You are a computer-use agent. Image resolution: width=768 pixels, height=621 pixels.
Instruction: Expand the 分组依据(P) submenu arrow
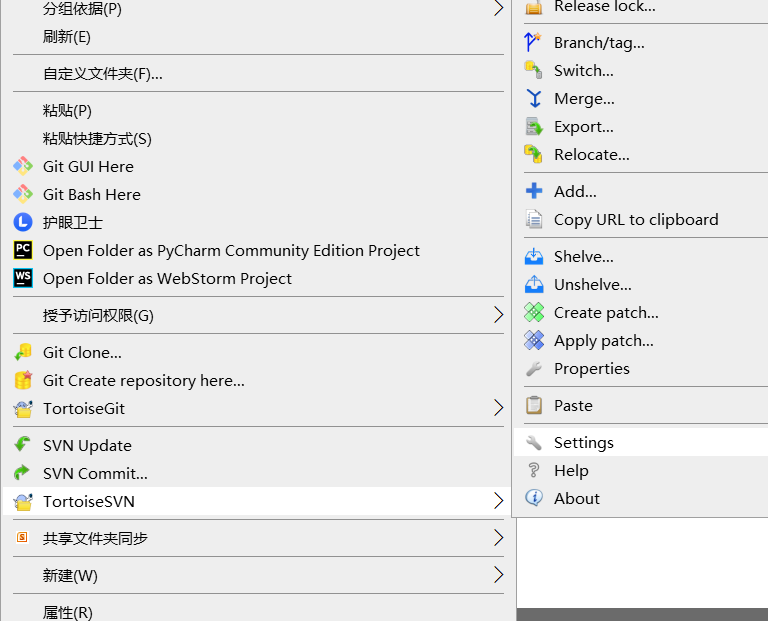499,8
